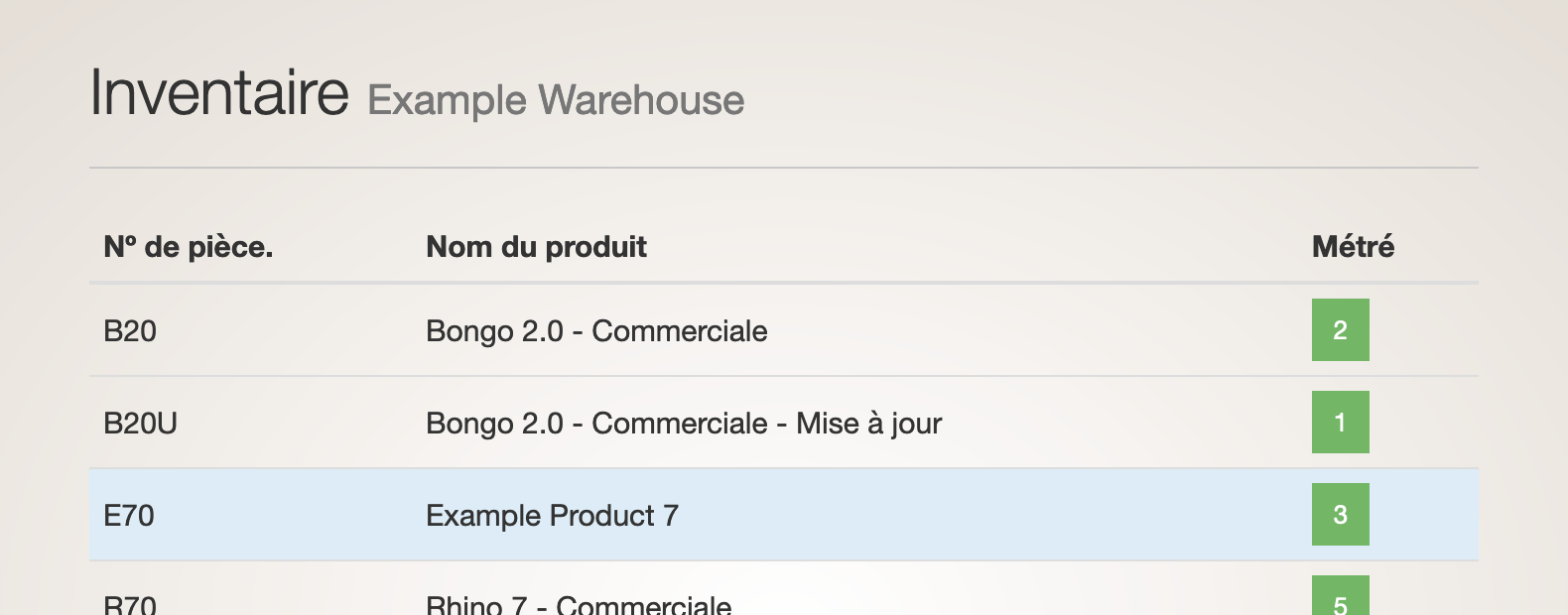Select part number B20U
Screen dimensions: 1568x615
point(140,423)
